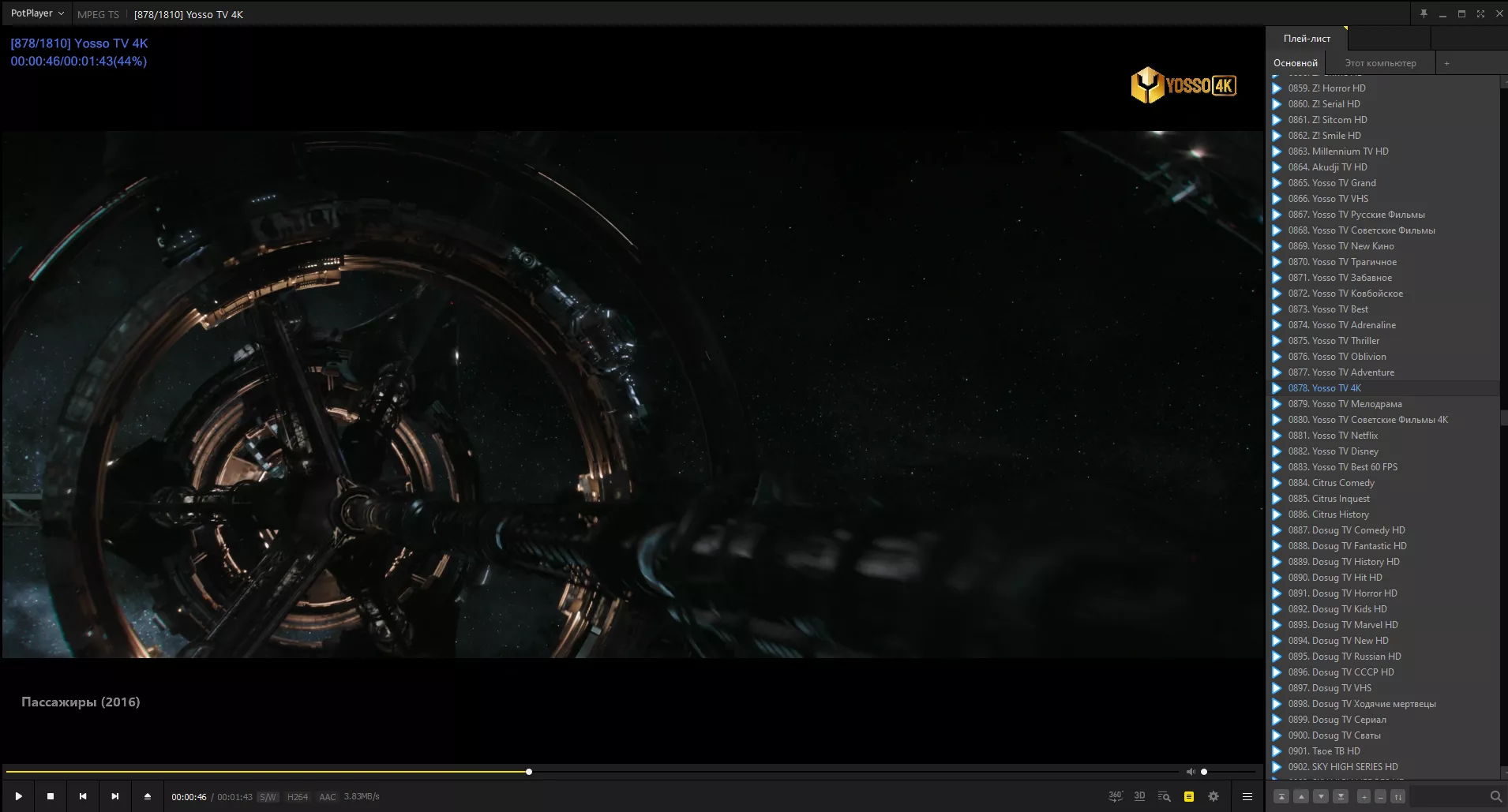The width and height of the screenshot is (1508, 812).
Task: Open the PotPlayer dropdown menu
Action: (x=37, y=13)
